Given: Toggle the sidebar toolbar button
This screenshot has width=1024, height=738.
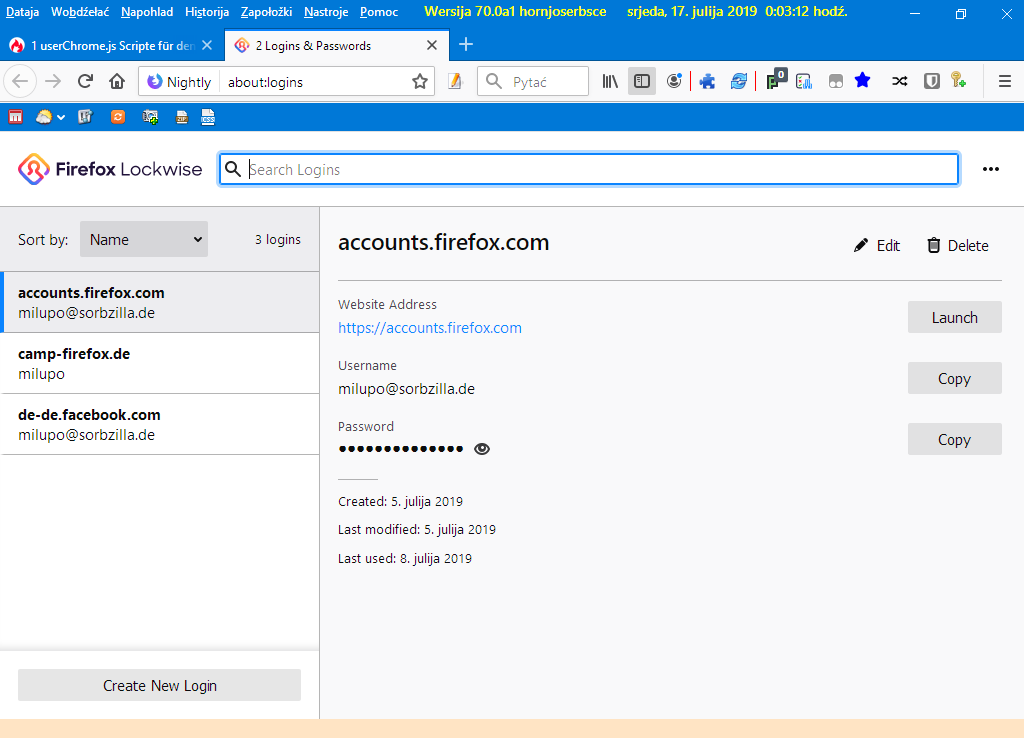Looking at the screenshot, I should click(642, 82).
